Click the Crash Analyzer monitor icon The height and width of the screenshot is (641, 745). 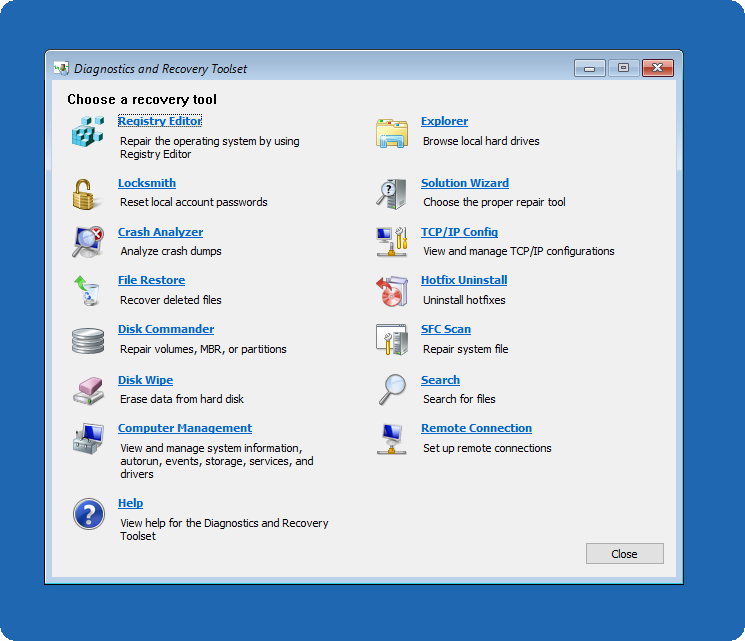[88, 241]
